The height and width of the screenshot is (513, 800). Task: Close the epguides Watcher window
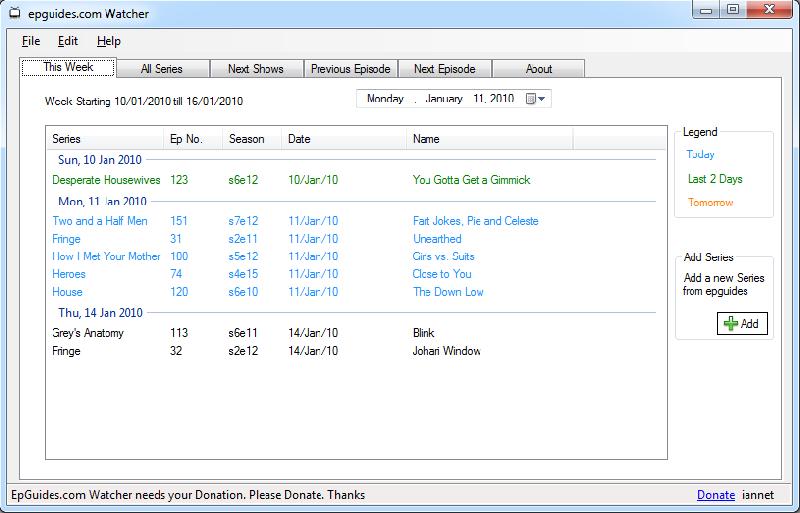coord(770,10)
